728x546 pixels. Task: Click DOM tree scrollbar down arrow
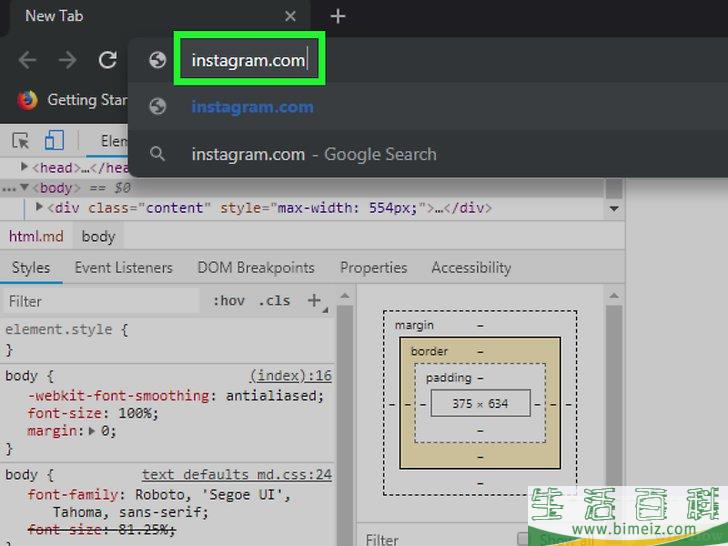pyautogui.click(x=614, y=208)
